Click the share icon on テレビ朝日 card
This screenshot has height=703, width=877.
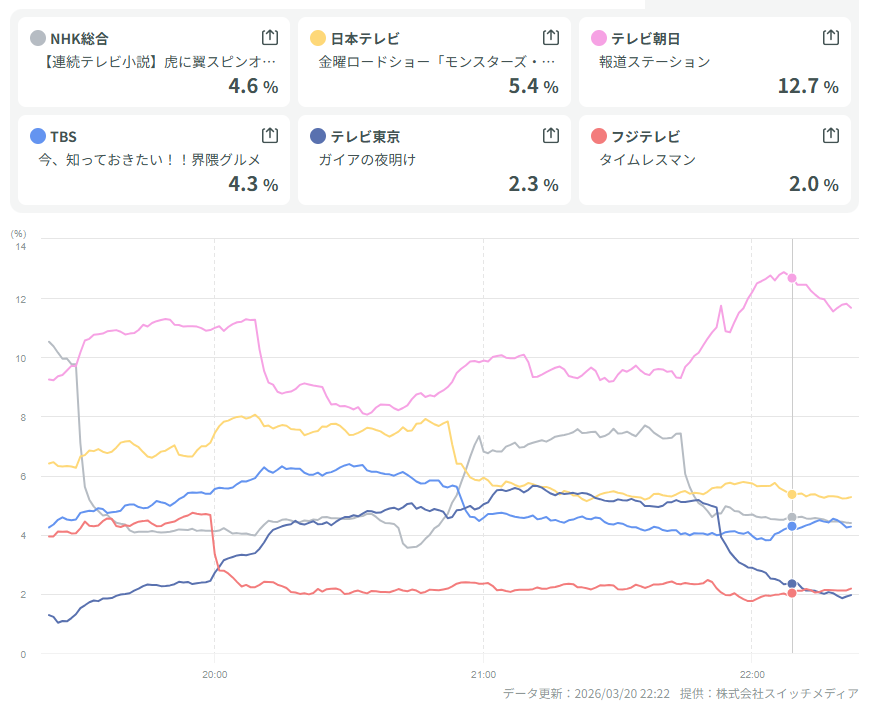click(x=830, y=37)
